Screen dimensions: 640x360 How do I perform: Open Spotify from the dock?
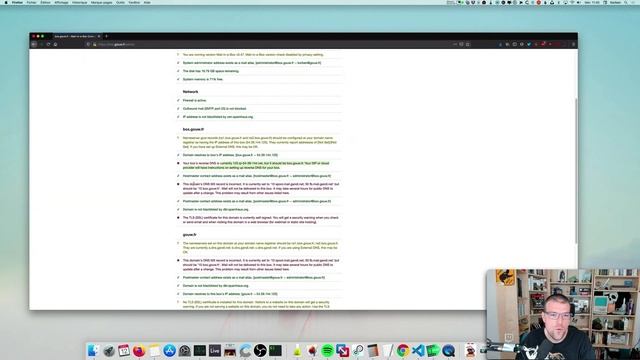click(327, 350)
